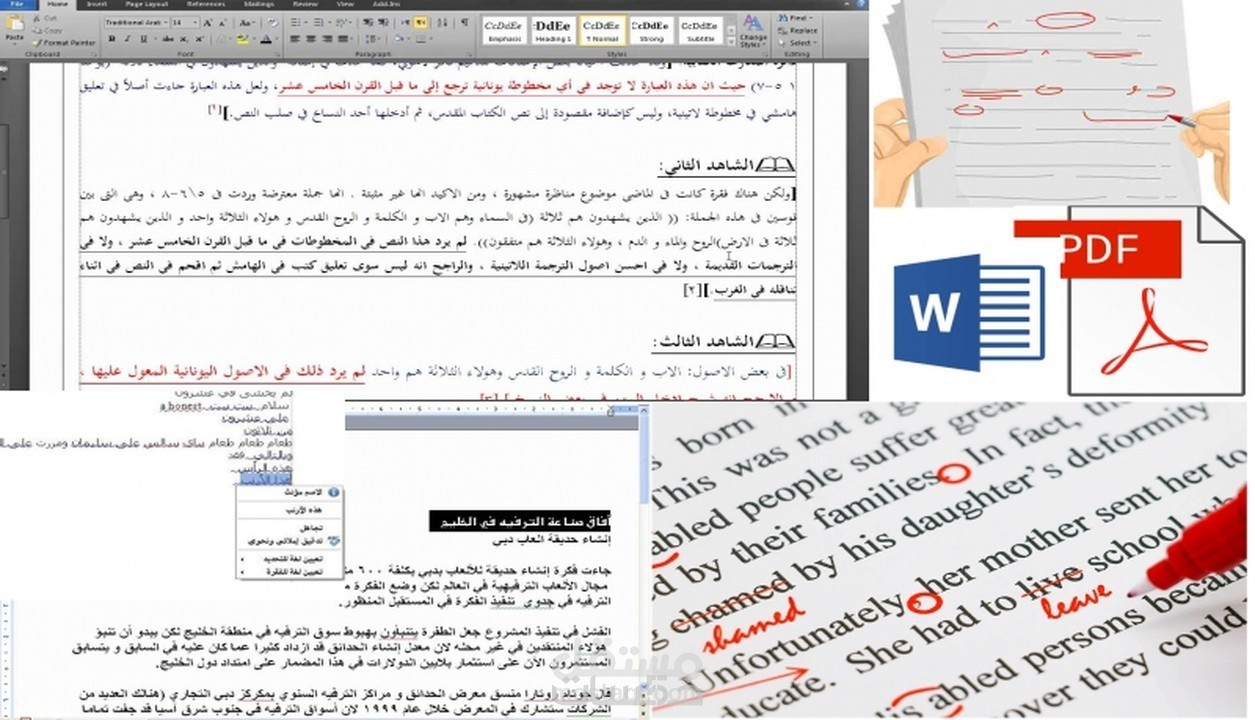The image size is (1255, 720).
Task: Apply the Subtitle style
Action: 700,30
